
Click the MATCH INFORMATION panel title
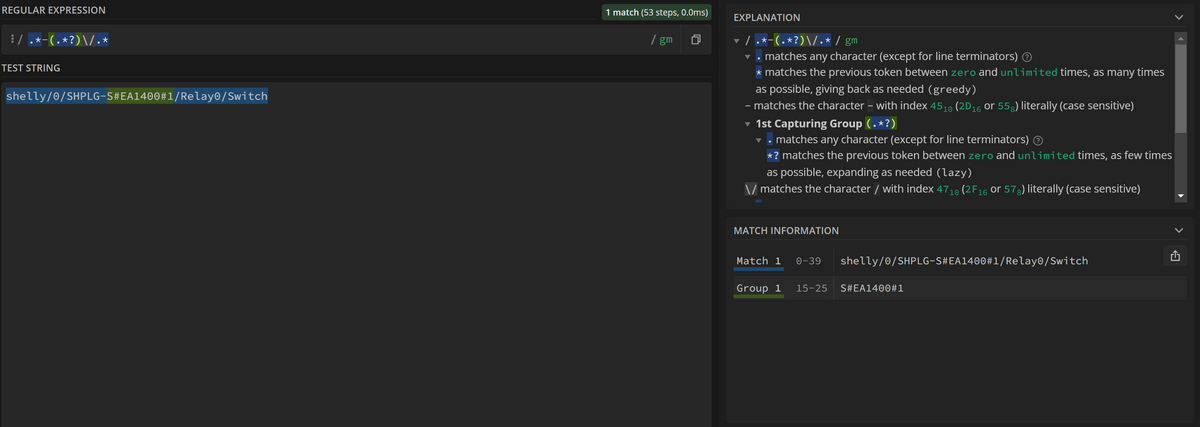[x=786, y=230]
